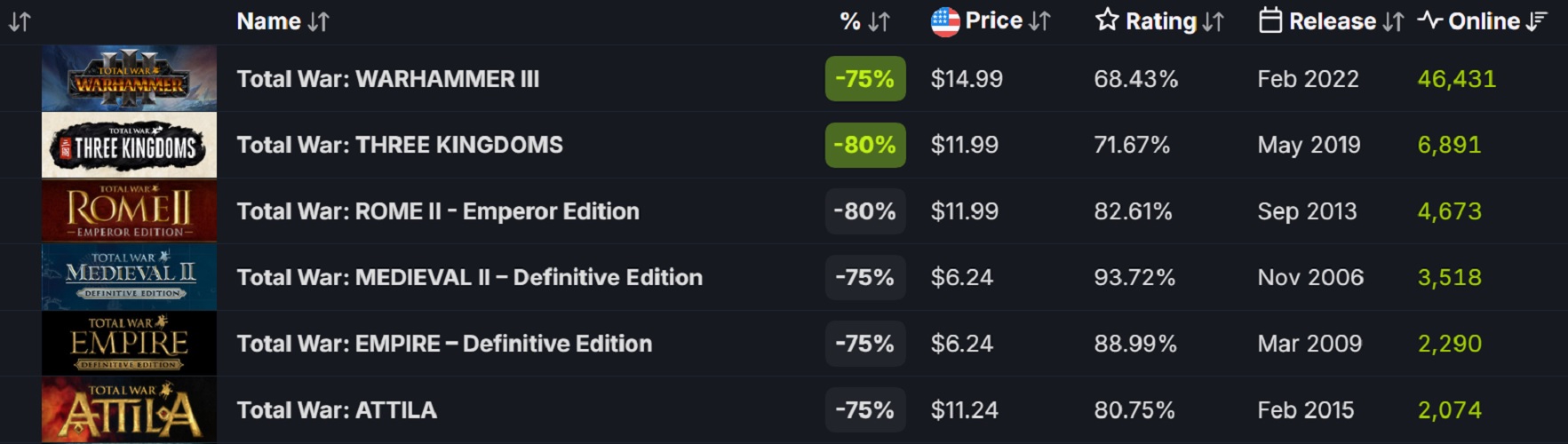Click the -80% THREE KINGDOMS discount badge

click(864, 145)
